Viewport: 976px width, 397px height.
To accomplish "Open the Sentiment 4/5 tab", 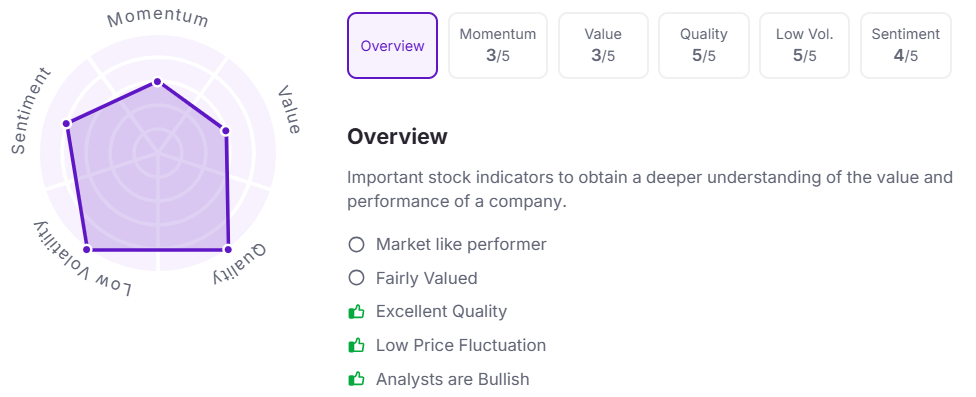I will [x=906, y=45].
